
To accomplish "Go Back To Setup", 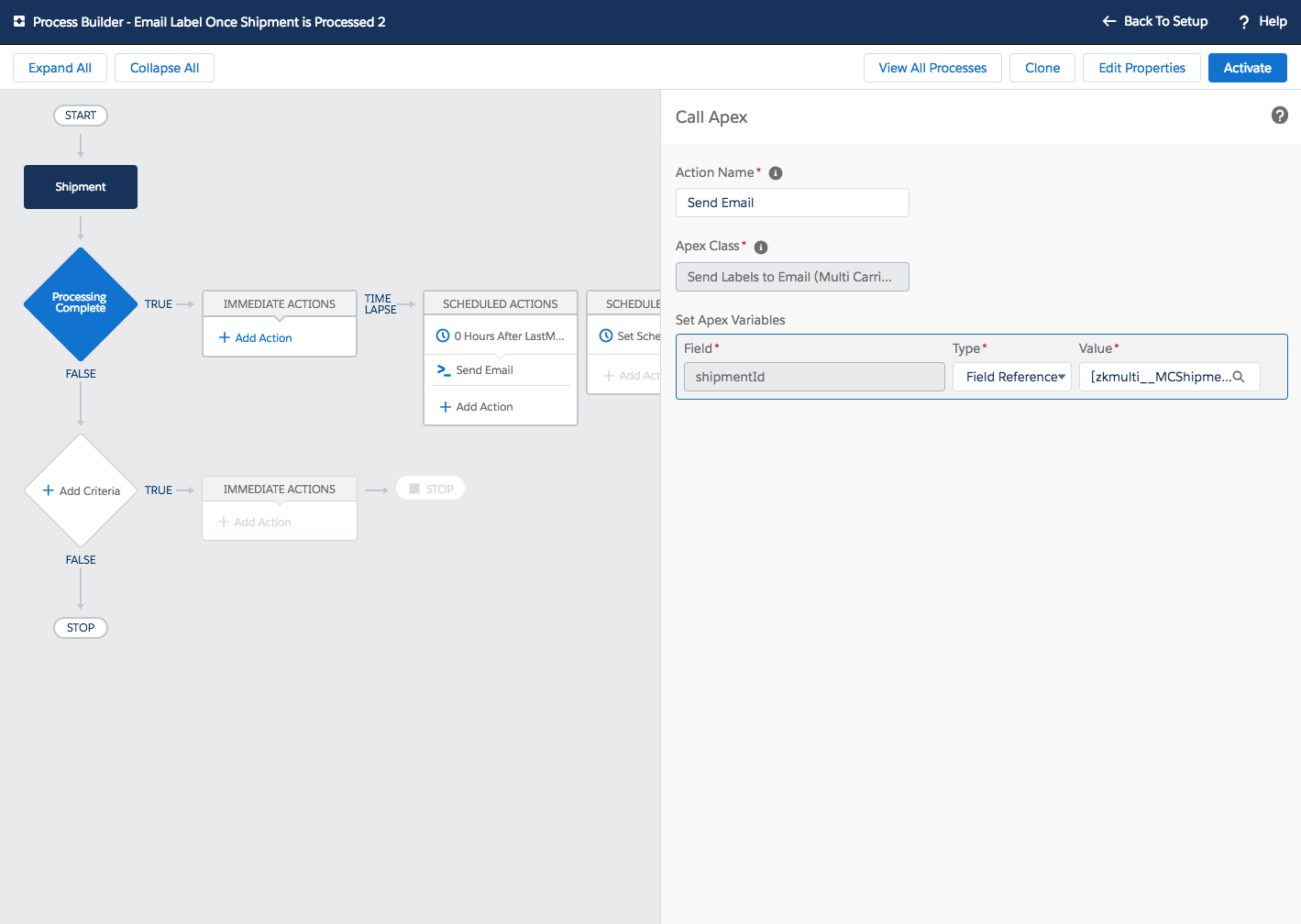I will [1155, 21].
